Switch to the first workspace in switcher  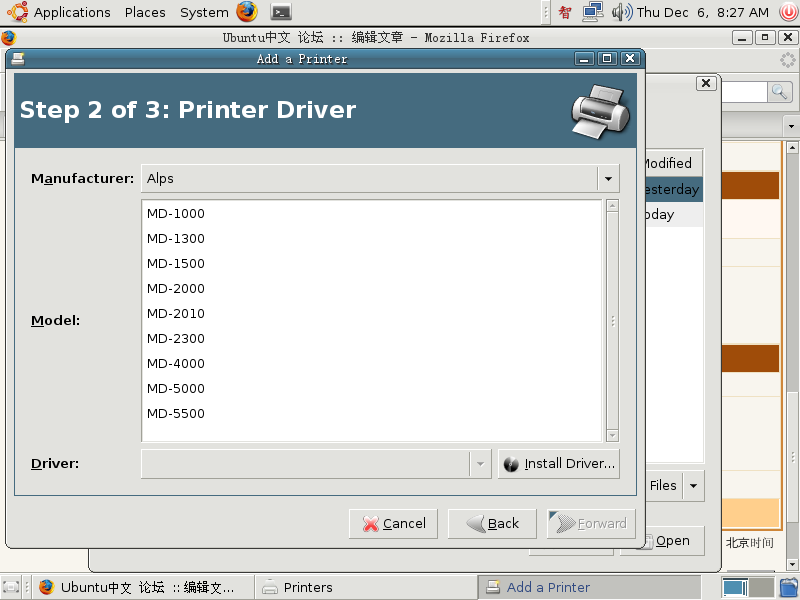[x=735, y=587]
